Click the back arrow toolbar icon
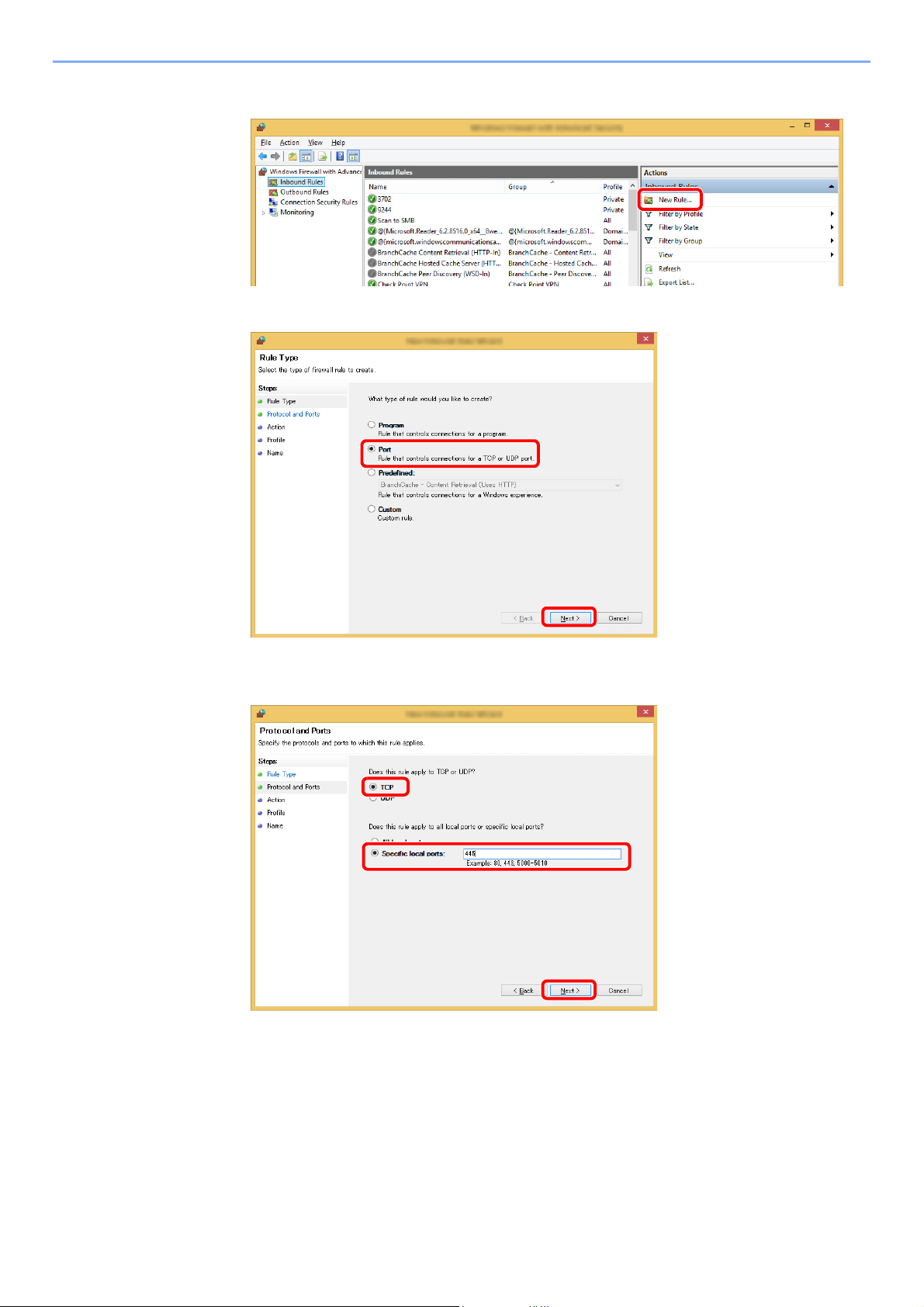 (x=262, y=156)
